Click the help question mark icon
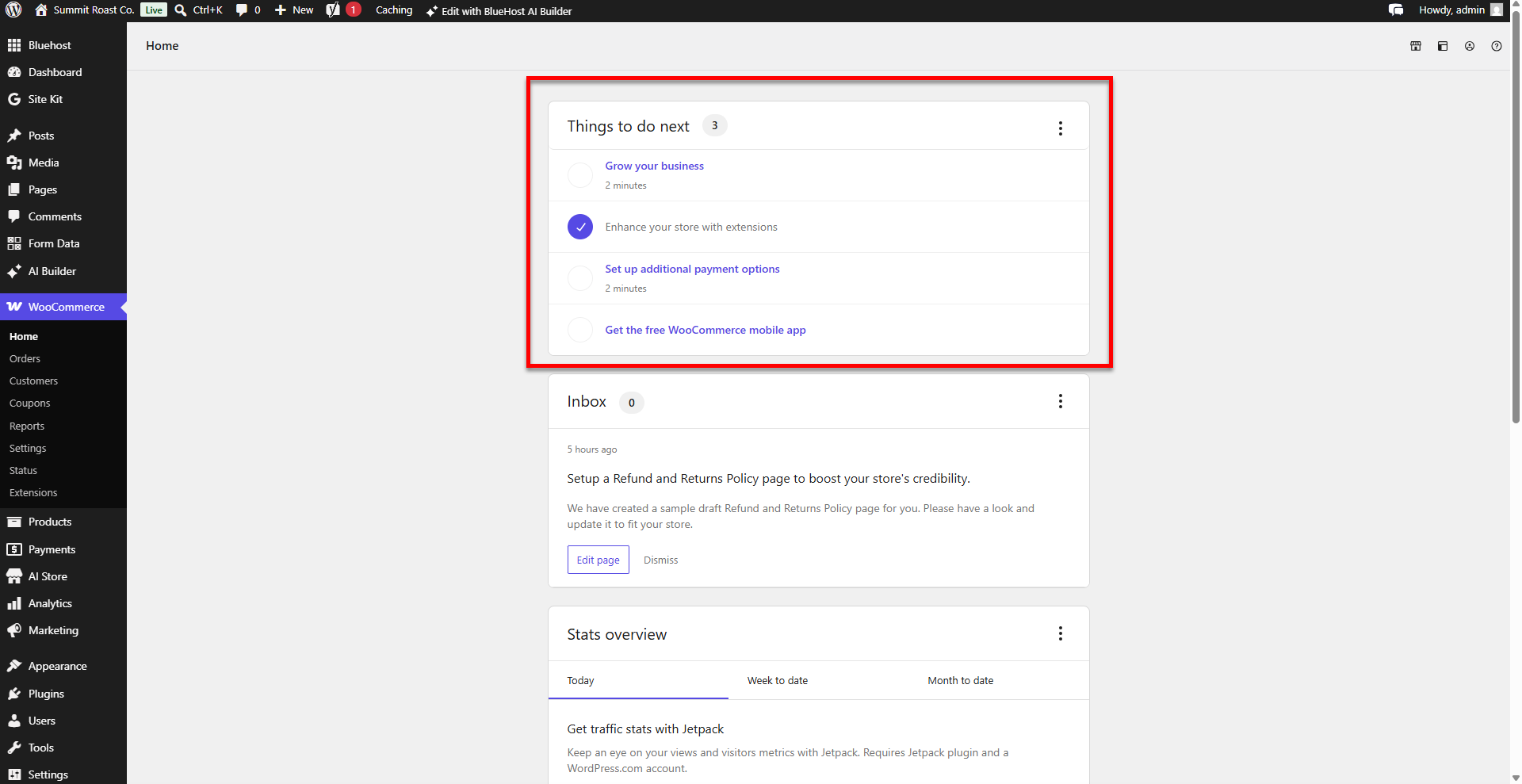Screen dimensions: 1522x784 pos(1496,46)
